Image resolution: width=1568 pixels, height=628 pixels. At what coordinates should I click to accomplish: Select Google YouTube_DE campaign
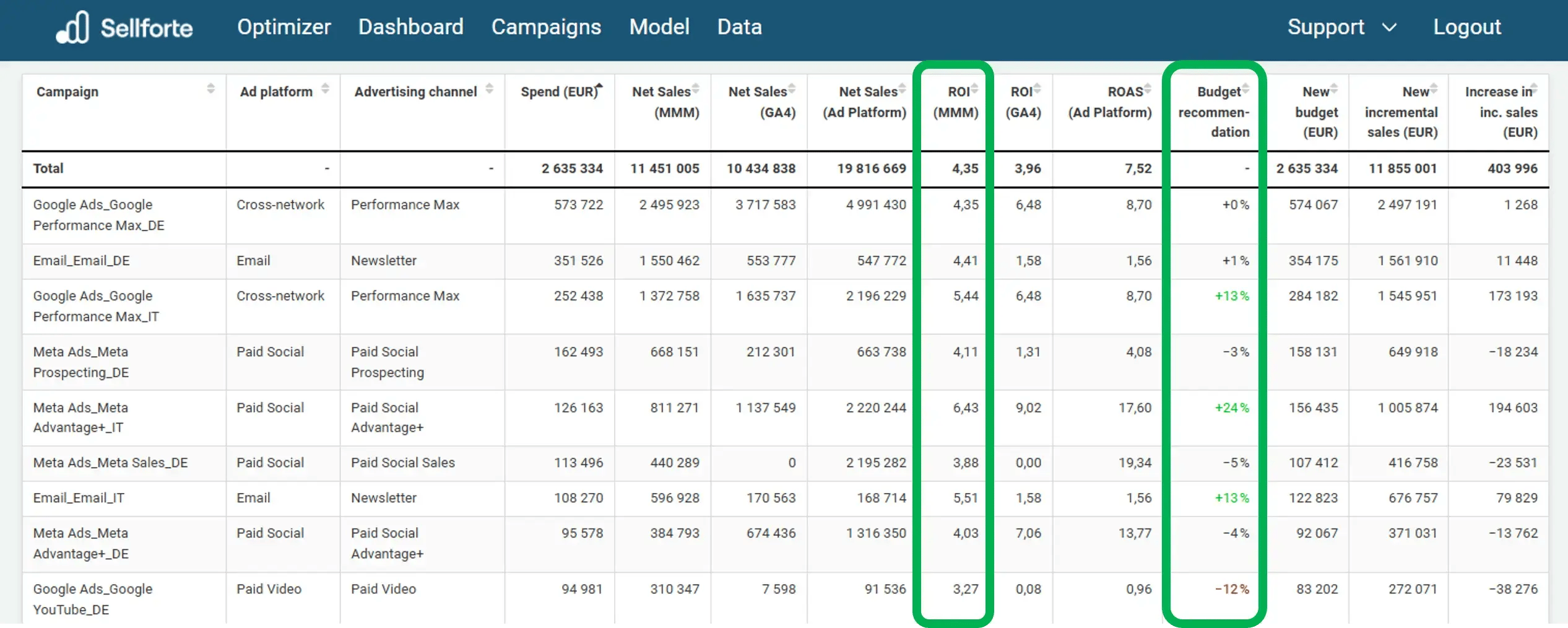pyautogui.click(x=93, y=599)
